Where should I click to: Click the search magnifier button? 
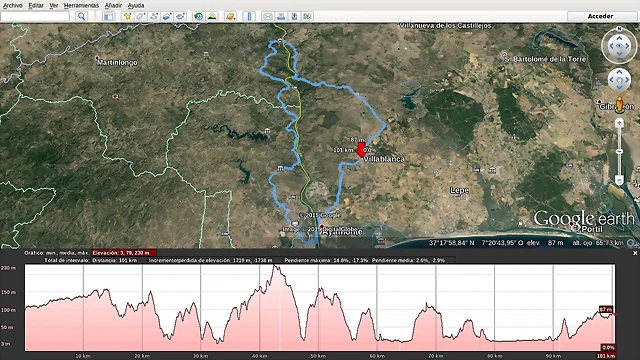click(82, 16)
